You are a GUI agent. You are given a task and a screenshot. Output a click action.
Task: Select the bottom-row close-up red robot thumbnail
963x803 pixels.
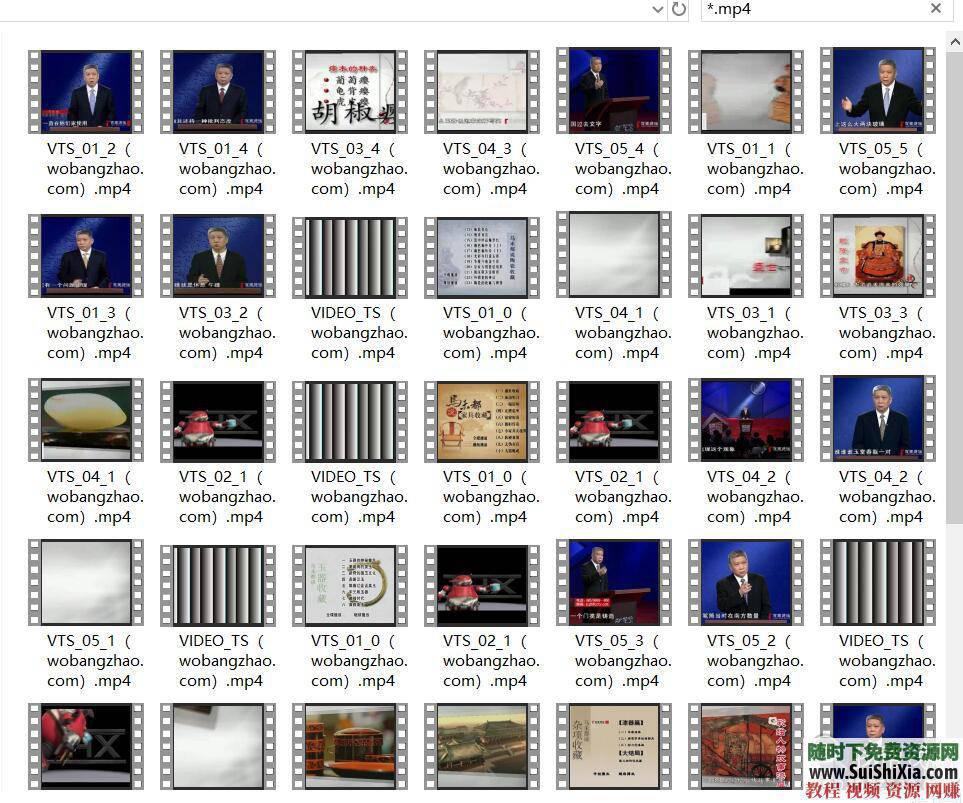click(x=86, y=746)
